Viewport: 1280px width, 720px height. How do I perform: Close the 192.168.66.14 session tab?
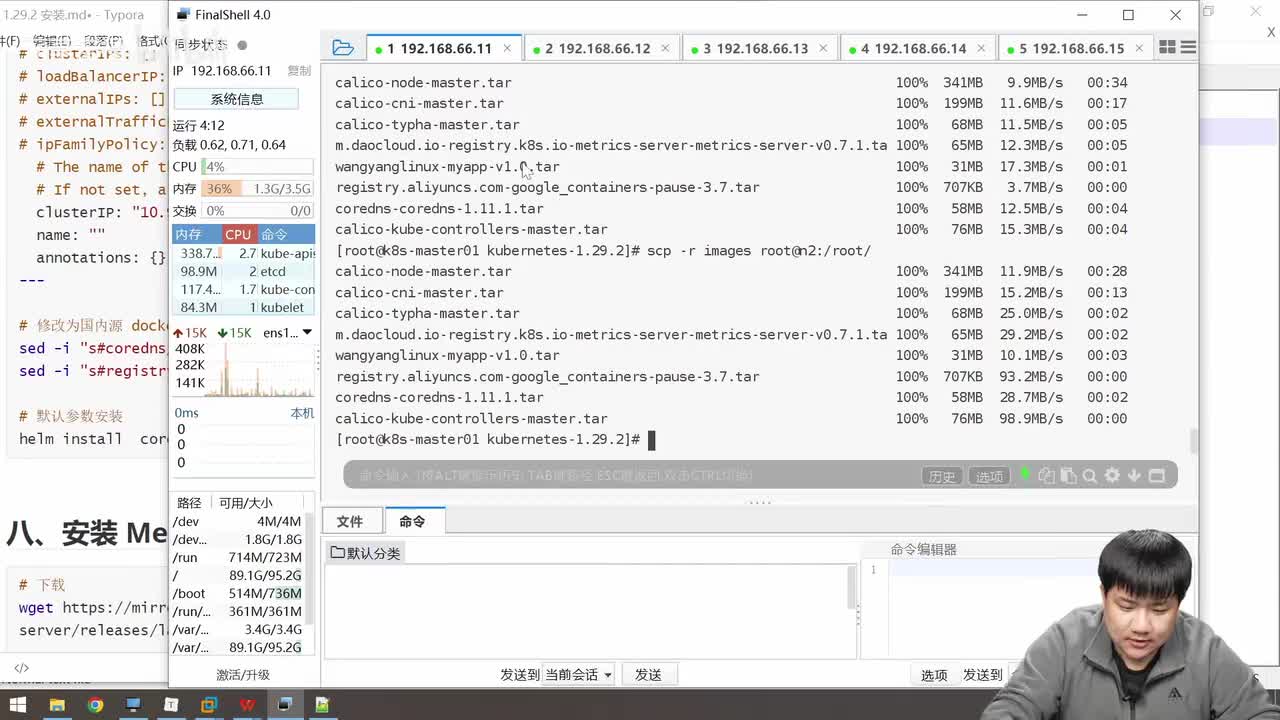(x=981, y=48)
